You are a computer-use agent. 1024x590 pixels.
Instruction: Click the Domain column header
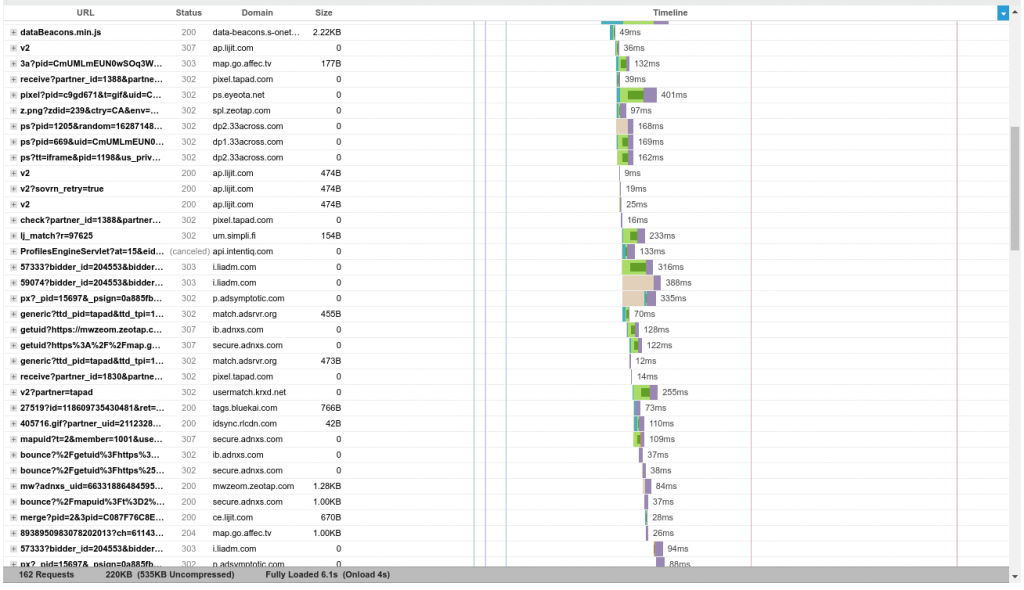(257, 13)
